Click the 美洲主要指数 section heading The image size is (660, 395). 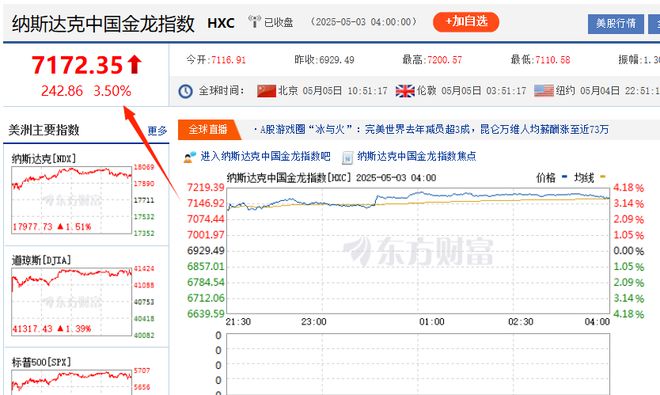(x=44, y=130)
